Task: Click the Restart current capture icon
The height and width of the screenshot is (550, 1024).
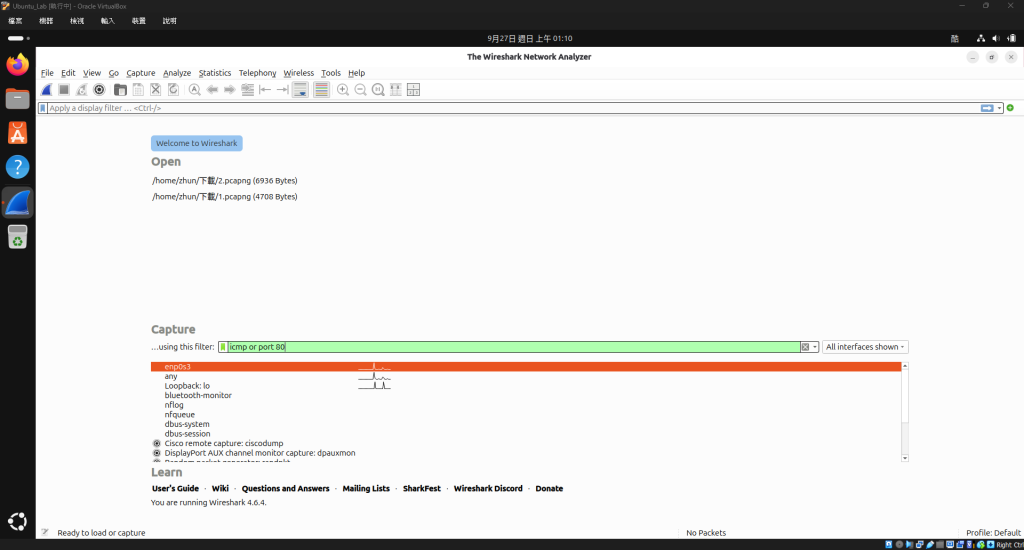Action: [x=82, y=90]
